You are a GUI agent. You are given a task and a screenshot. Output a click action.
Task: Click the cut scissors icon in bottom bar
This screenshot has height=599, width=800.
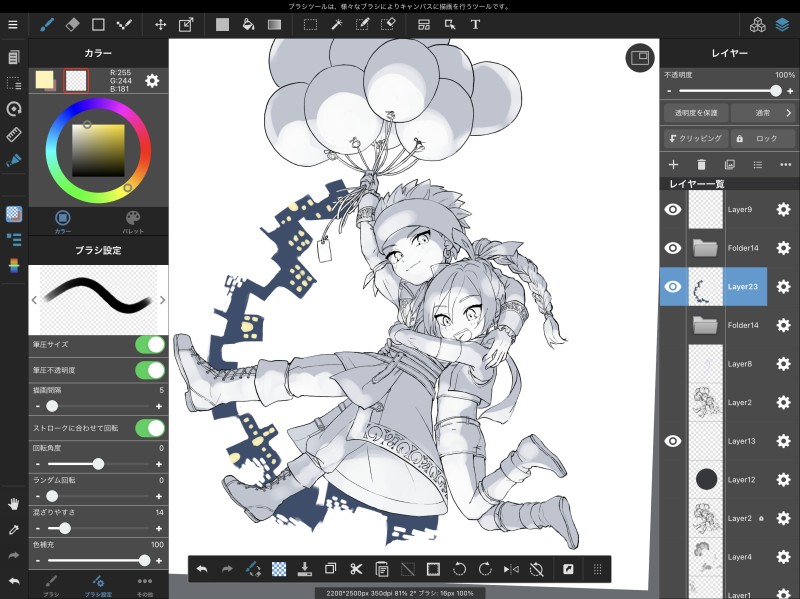356,569
